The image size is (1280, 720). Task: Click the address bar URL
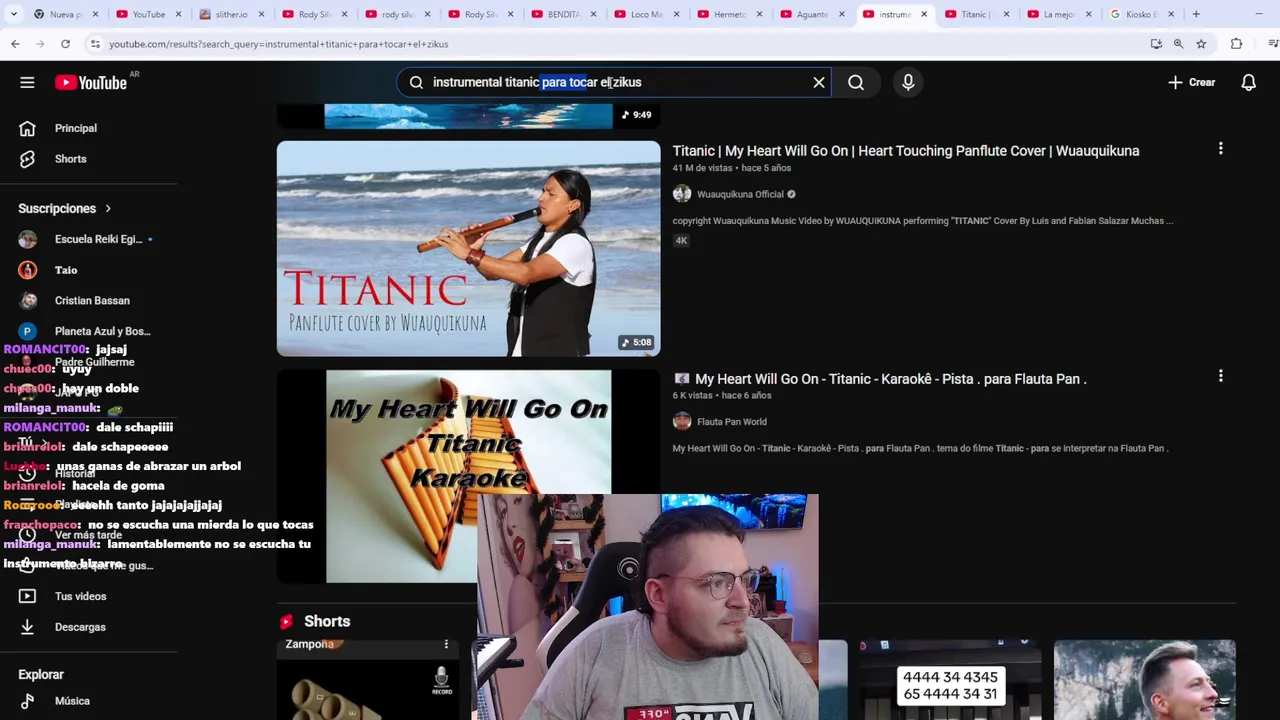(x=279, y=44)
